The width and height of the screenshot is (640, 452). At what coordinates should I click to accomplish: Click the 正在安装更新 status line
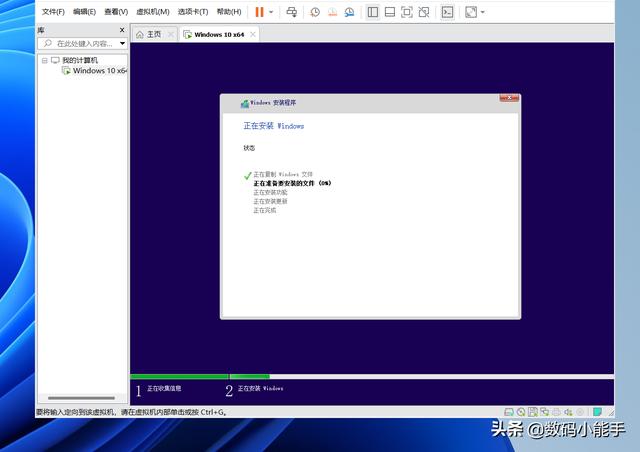[x=270, y=201]
